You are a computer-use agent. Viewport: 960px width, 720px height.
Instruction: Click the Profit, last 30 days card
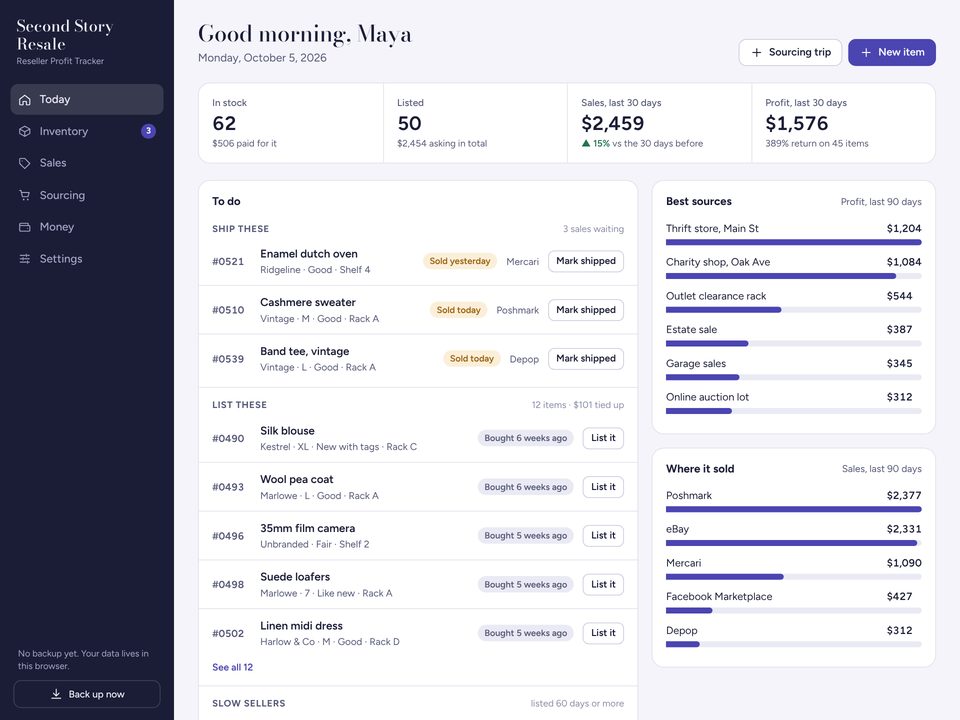844,123
